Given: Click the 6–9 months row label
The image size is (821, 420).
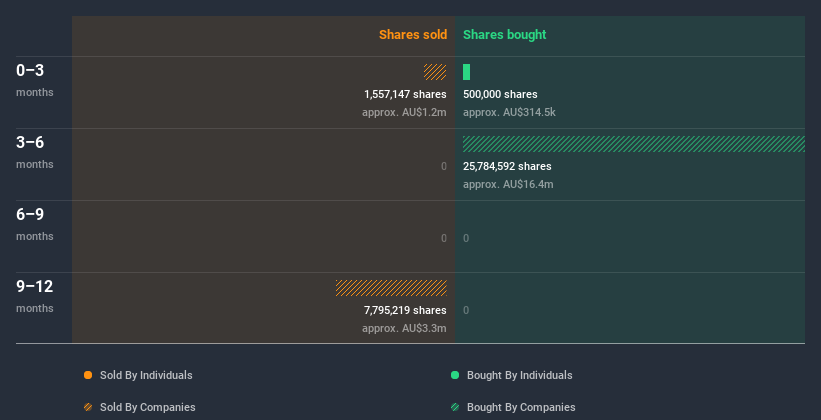Looking at the screenshot, I should pyautogui.click(x=35, y=224).
